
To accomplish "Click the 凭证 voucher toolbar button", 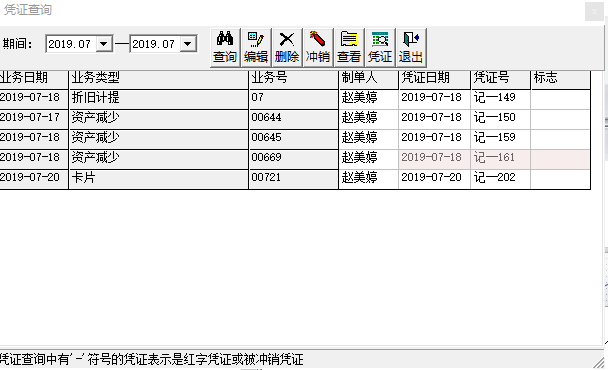I will pyautogui.click(x=380, y=47).
